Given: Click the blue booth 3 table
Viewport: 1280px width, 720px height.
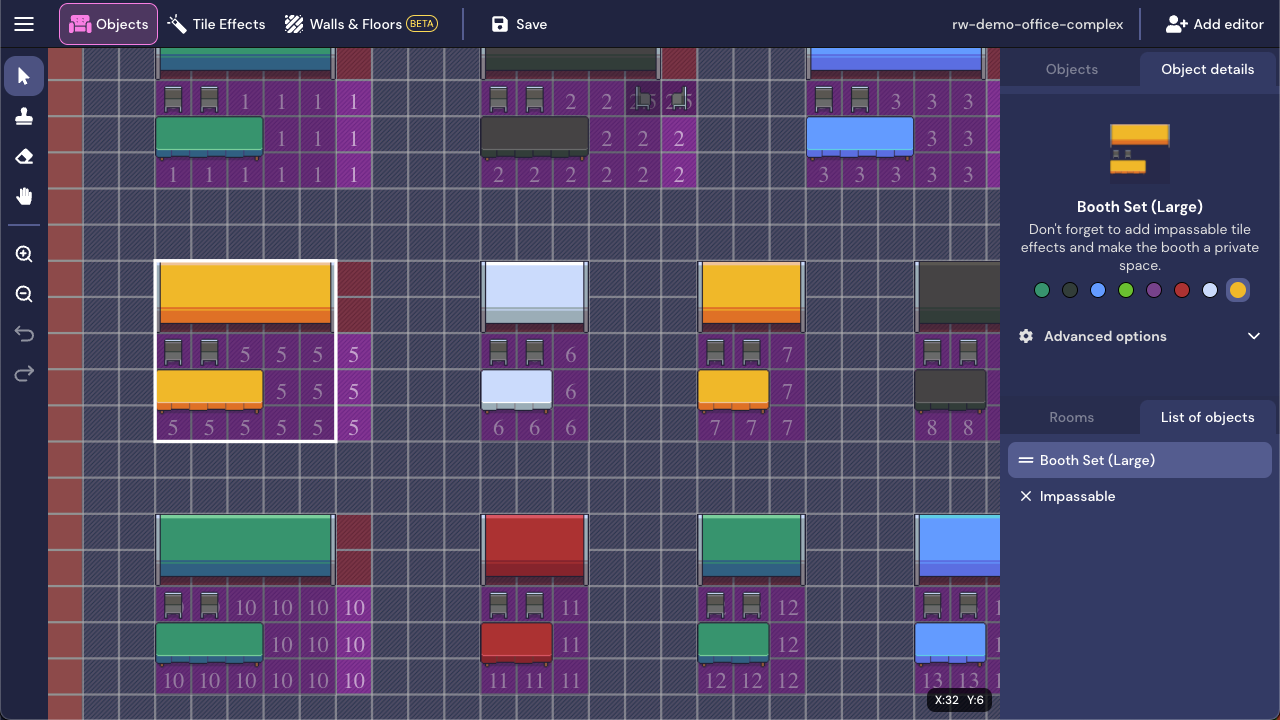Looking at the screenshot, I should click(x=860, y=138).
